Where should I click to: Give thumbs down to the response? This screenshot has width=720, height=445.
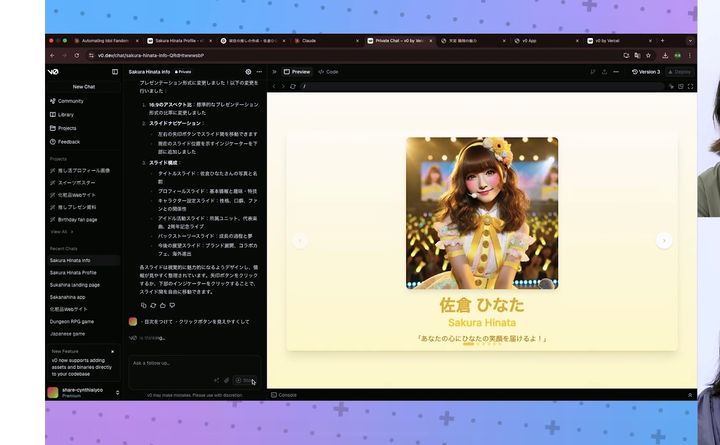pos(172,305)
